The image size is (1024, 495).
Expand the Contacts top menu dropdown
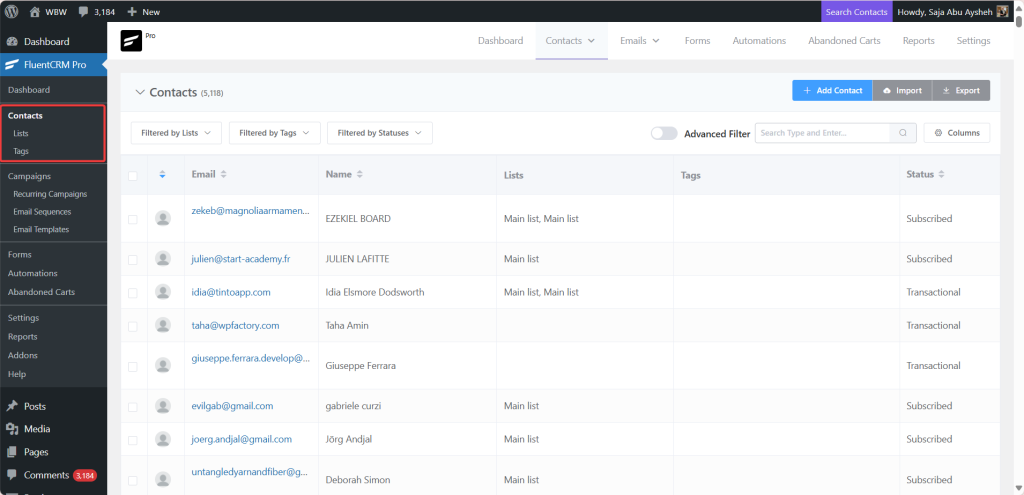point(571,40)
